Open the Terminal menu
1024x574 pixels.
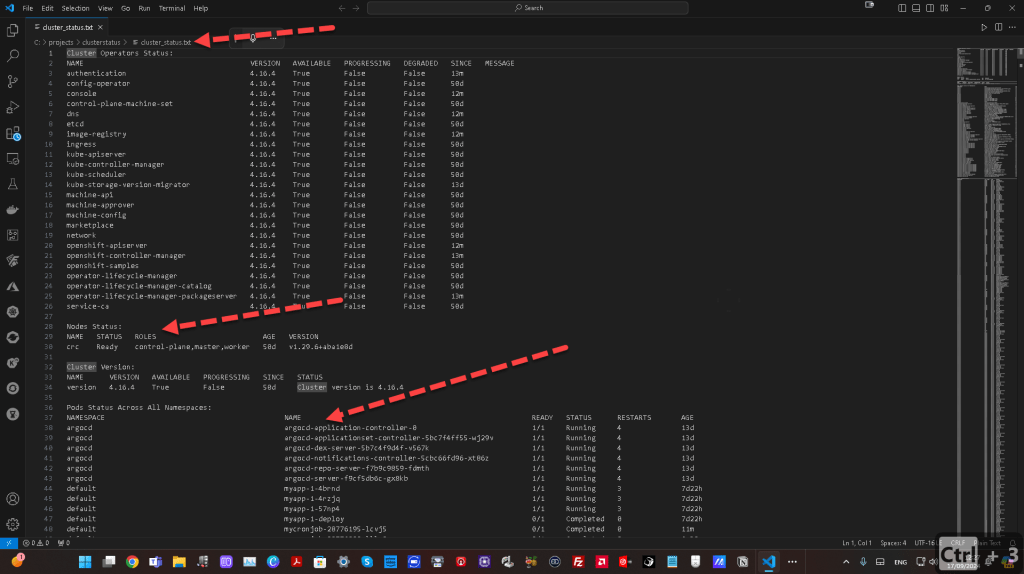[172, 8]
